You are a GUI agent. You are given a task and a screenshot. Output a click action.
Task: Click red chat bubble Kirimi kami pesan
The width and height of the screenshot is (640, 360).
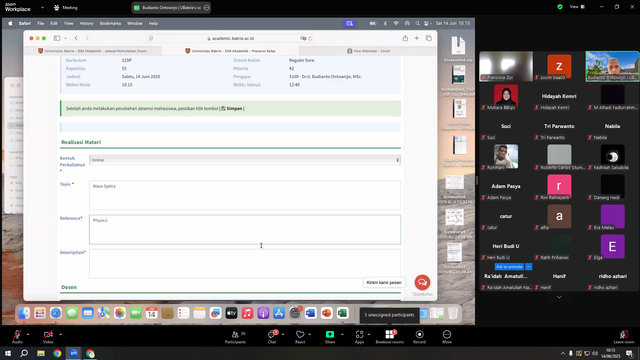point(422,282)
